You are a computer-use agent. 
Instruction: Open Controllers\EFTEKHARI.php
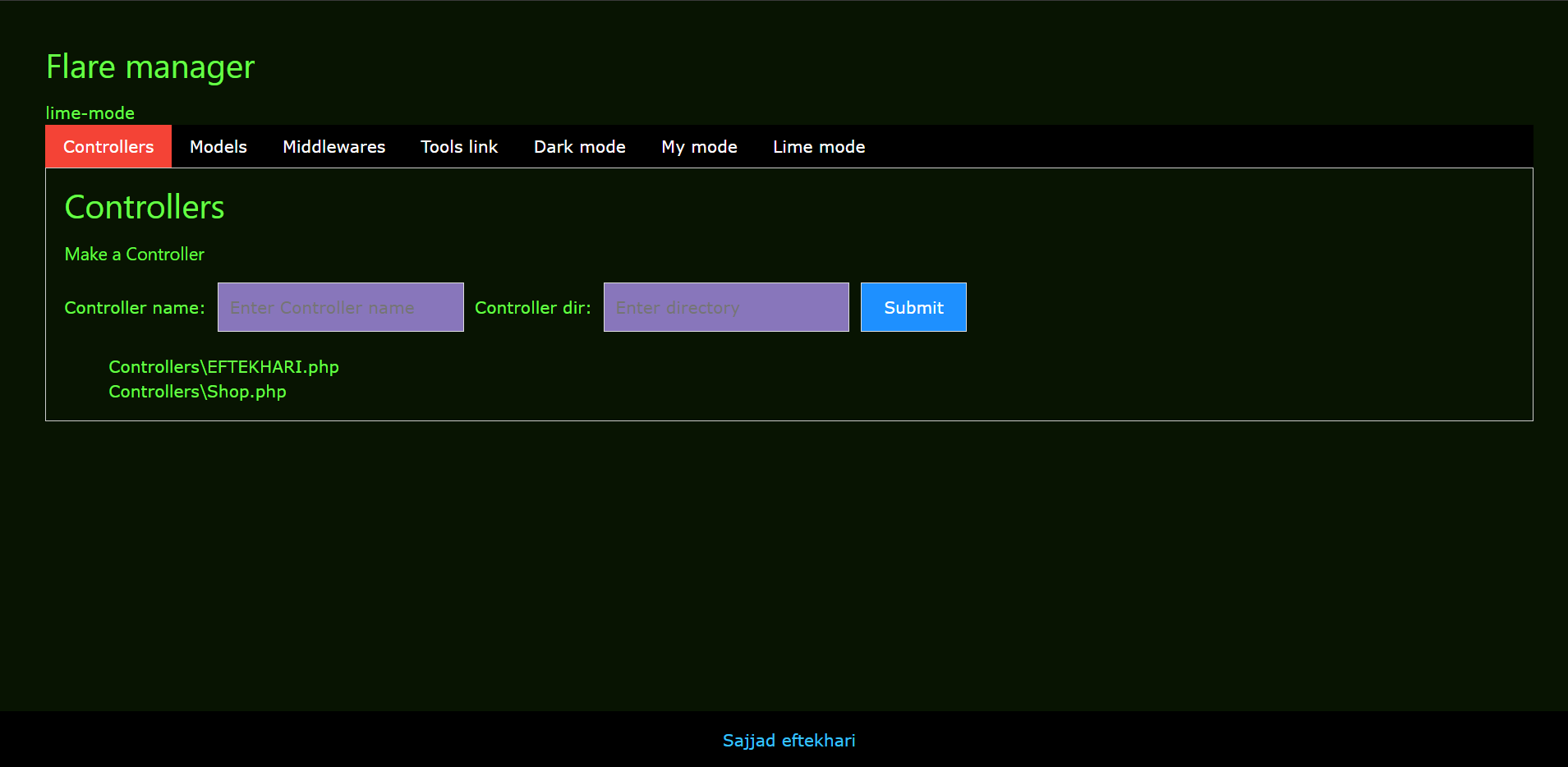[223, 367]
